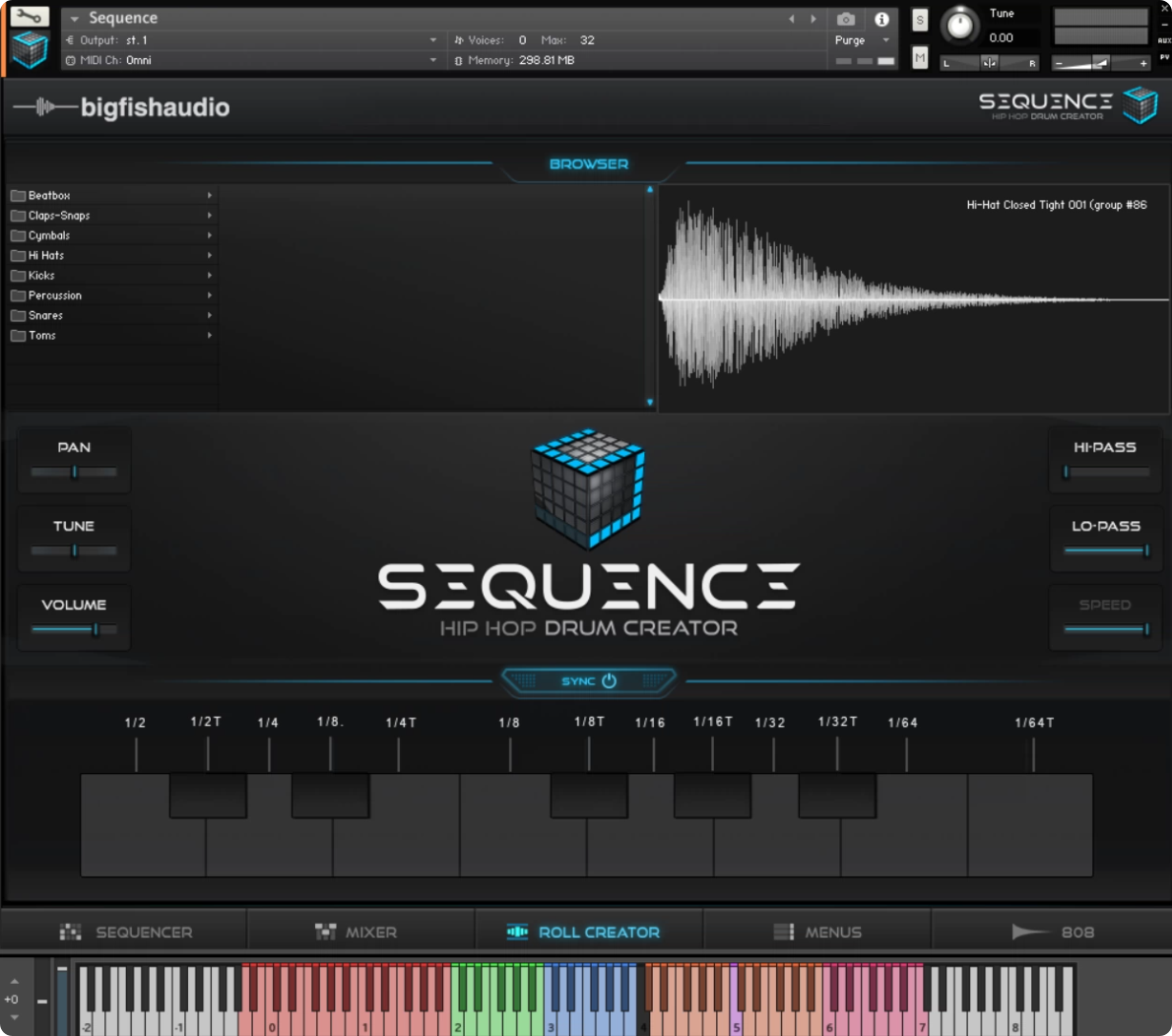
Task: Click browser scroll down arrow
Action: click(x=650, y=402)
